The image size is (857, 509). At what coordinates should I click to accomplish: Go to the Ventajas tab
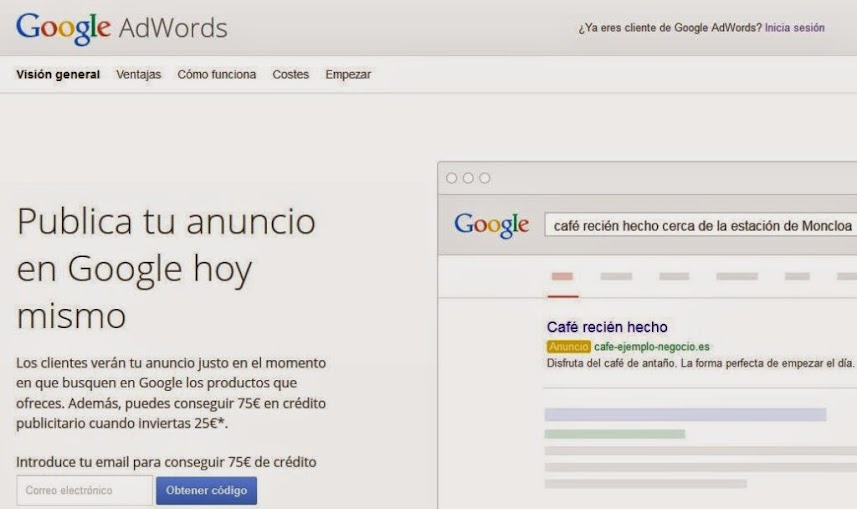tap(138, 74)
